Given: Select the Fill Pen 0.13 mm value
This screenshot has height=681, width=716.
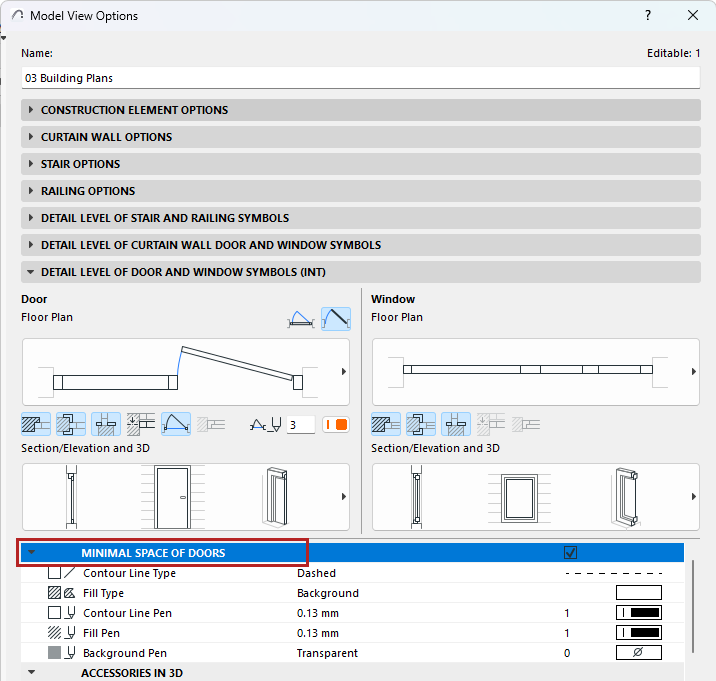Looking at the screenshot, I should click(x=318, y=633).
